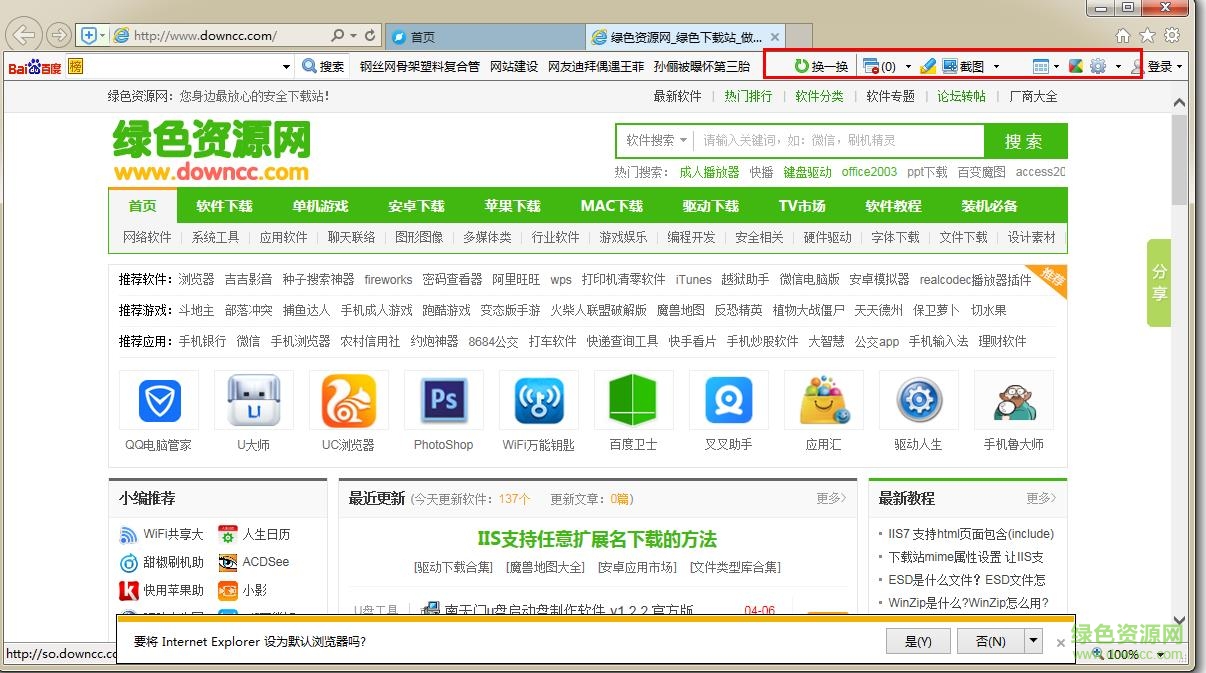Click the 搜索 magnifier icon in toolbar

(310, 65)
